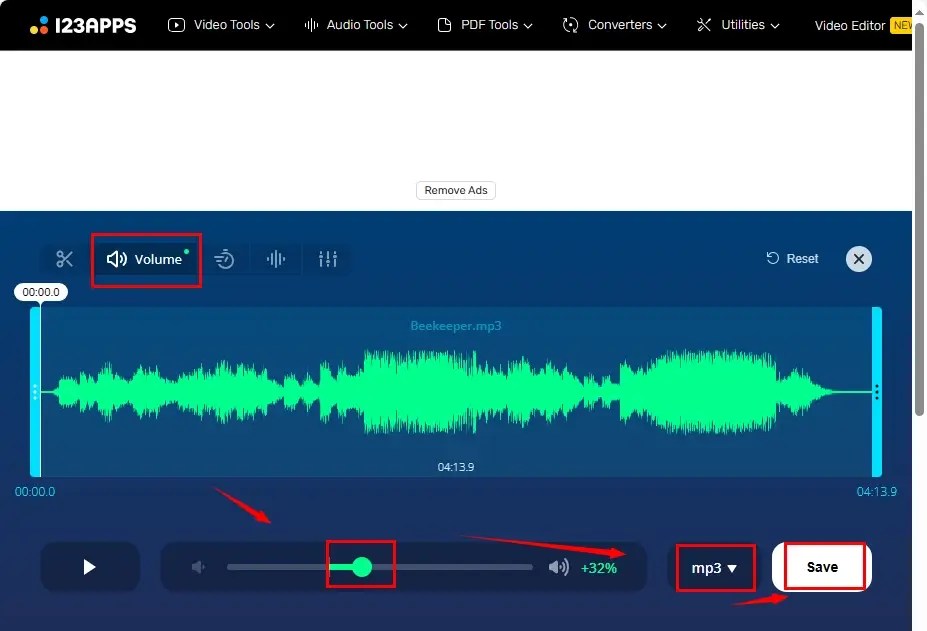Open the audio settings sliders tool
This screenshot has height=631, width=927.
click(328, 258)
